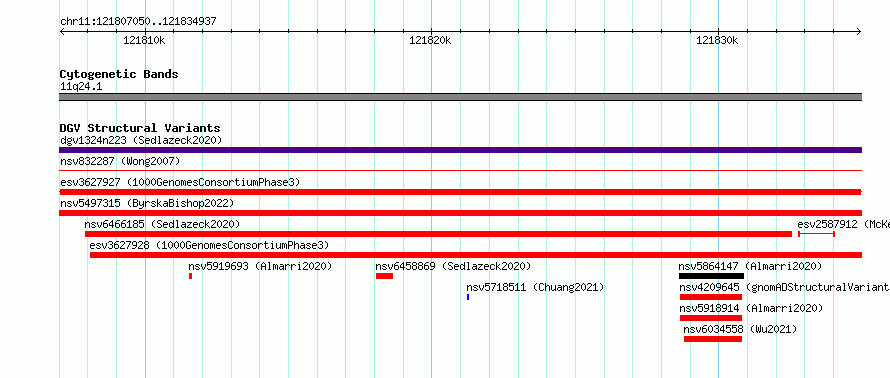Screen dimensions: 890x378
Task: Click the nsv5497315 (ByrskaBishop2022) label
Action: pos(147,203)
